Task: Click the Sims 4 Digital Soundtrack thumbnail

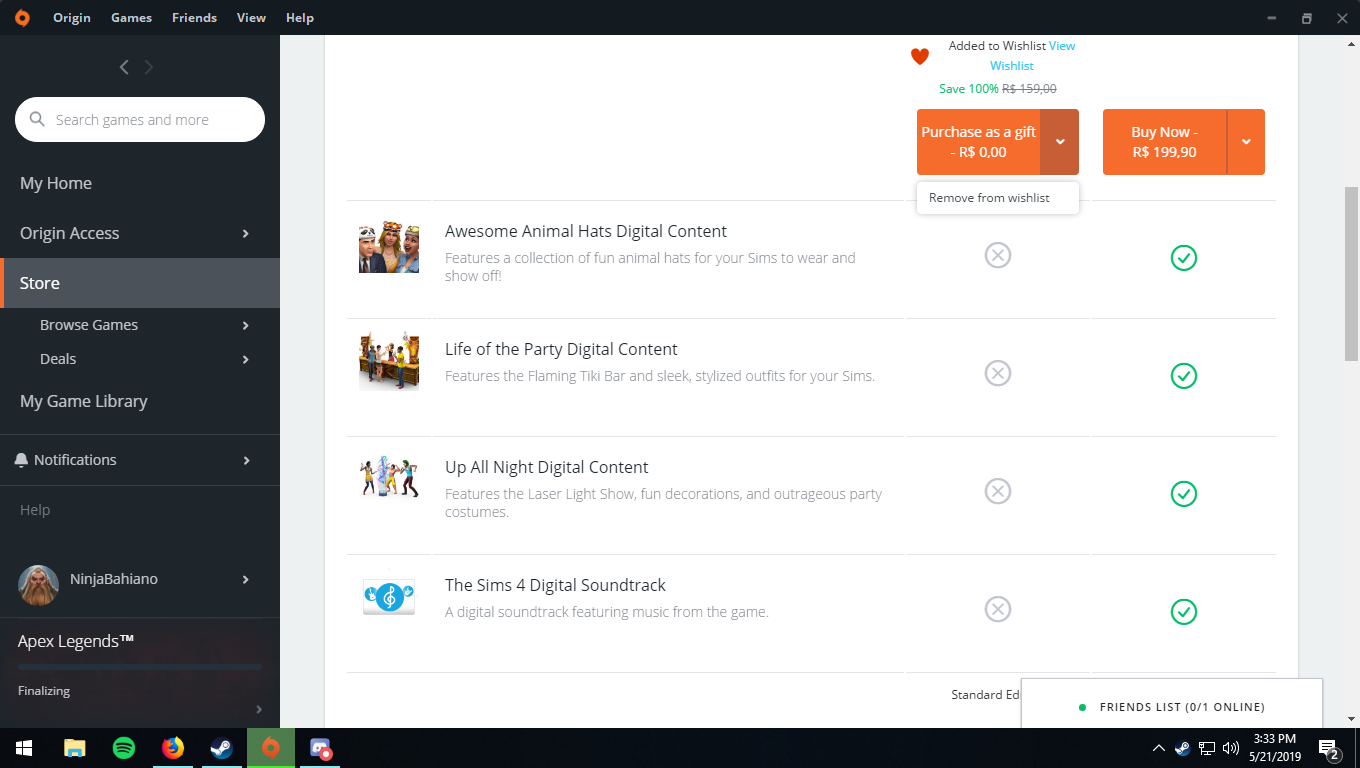Action: point(389,597)
